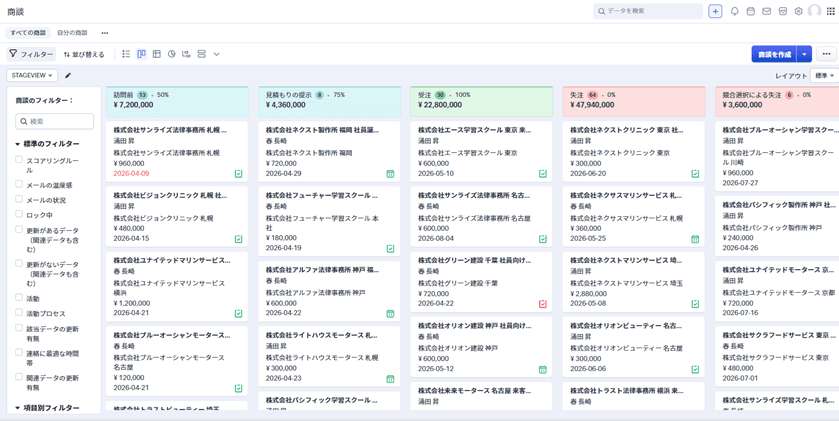Open the calendar icon in header
The height and width of the screenshot is (421, 839).
[750, 12]
